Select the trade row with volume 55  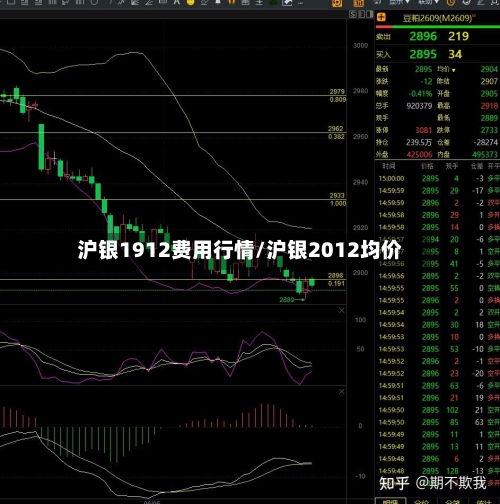point(438,288)
